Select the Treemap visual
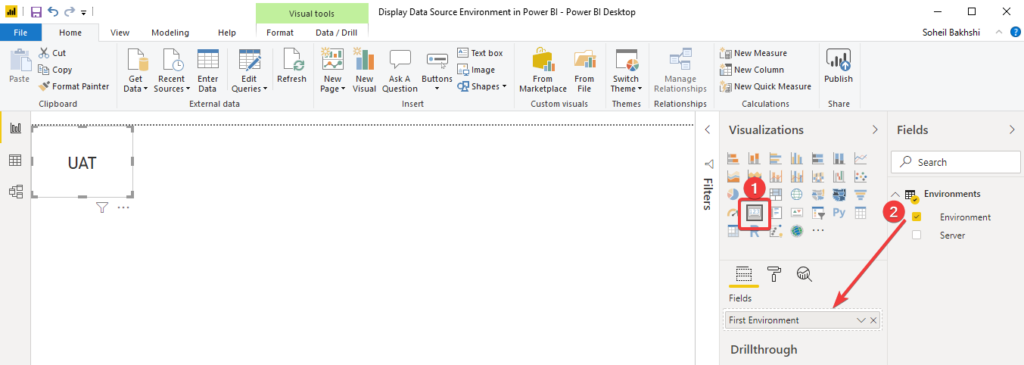This screenshot has width=1024, height=365. click(x=775, y=194)
